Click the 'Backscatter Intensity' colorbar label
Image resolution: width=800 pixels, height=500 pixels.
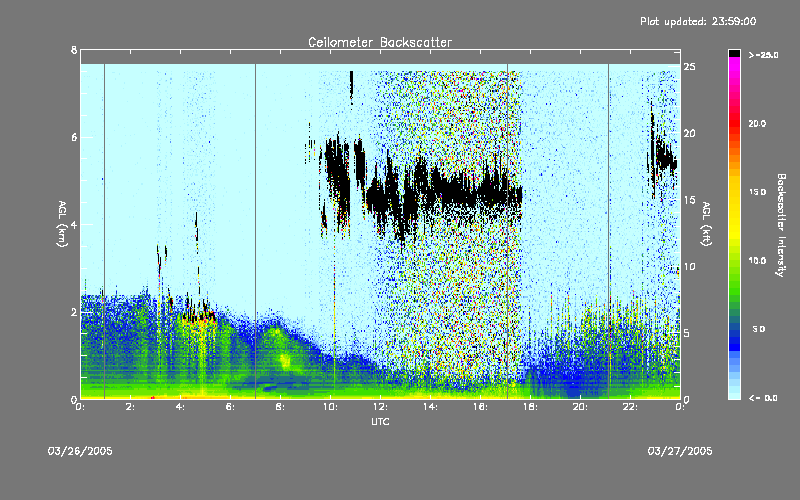pos(781,225)
